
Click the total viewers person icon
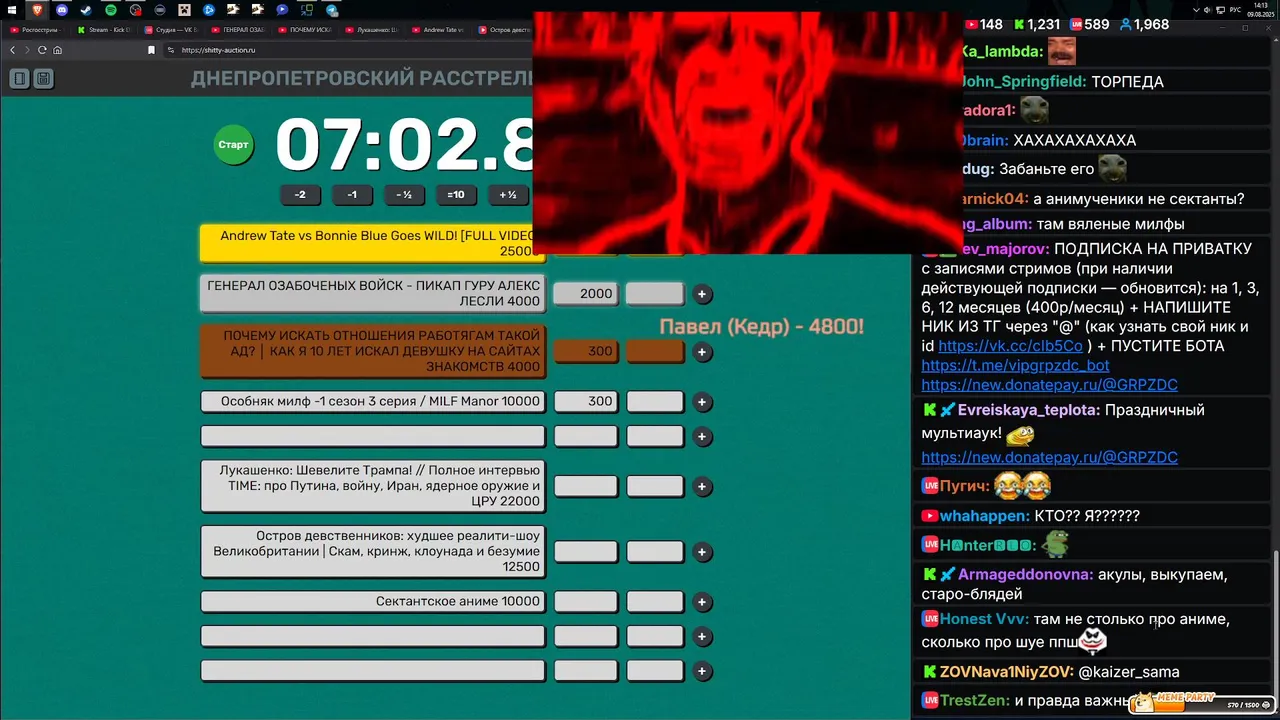click(1126, 24)
